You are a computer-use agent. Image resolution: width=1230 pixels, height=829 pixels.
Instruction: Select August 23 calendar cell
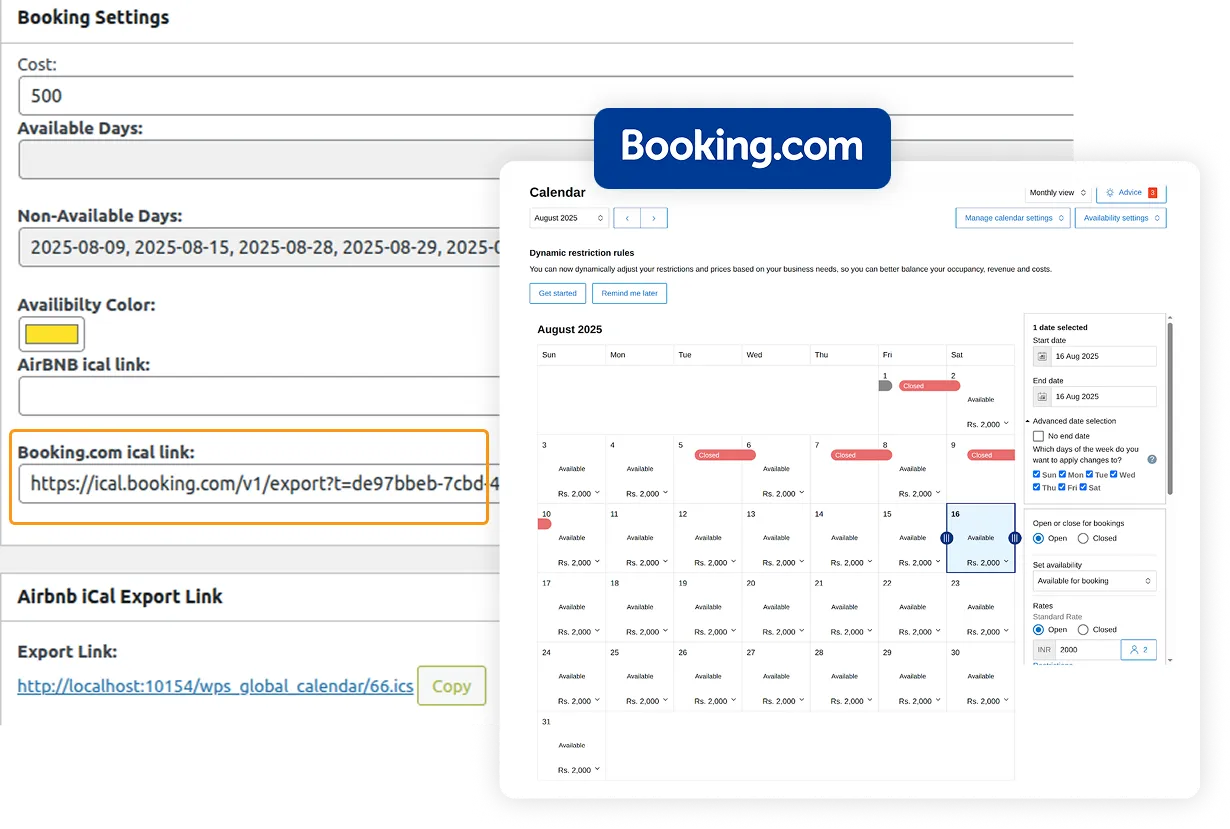tap(981, 607)
